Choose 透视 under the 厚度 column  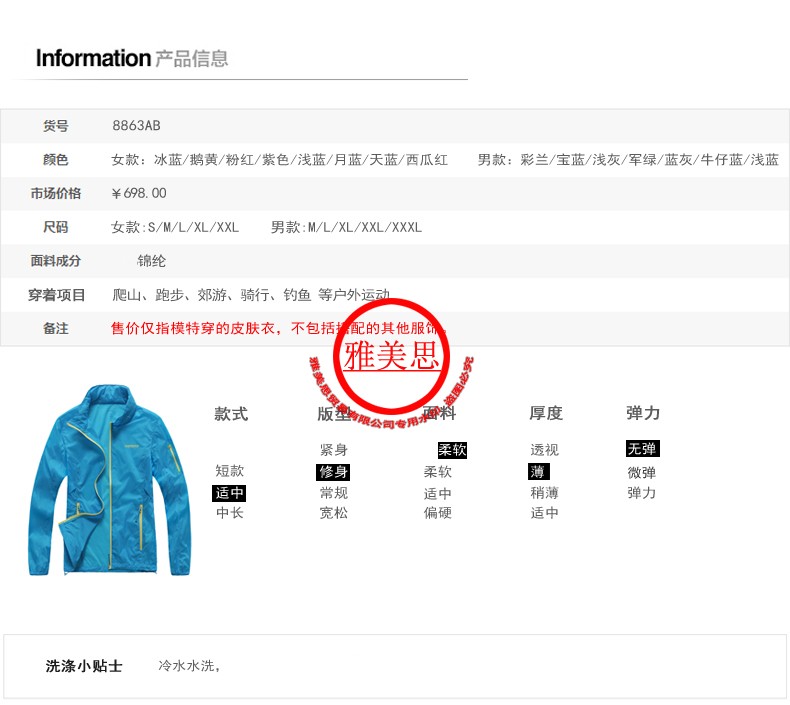point(544,450)
